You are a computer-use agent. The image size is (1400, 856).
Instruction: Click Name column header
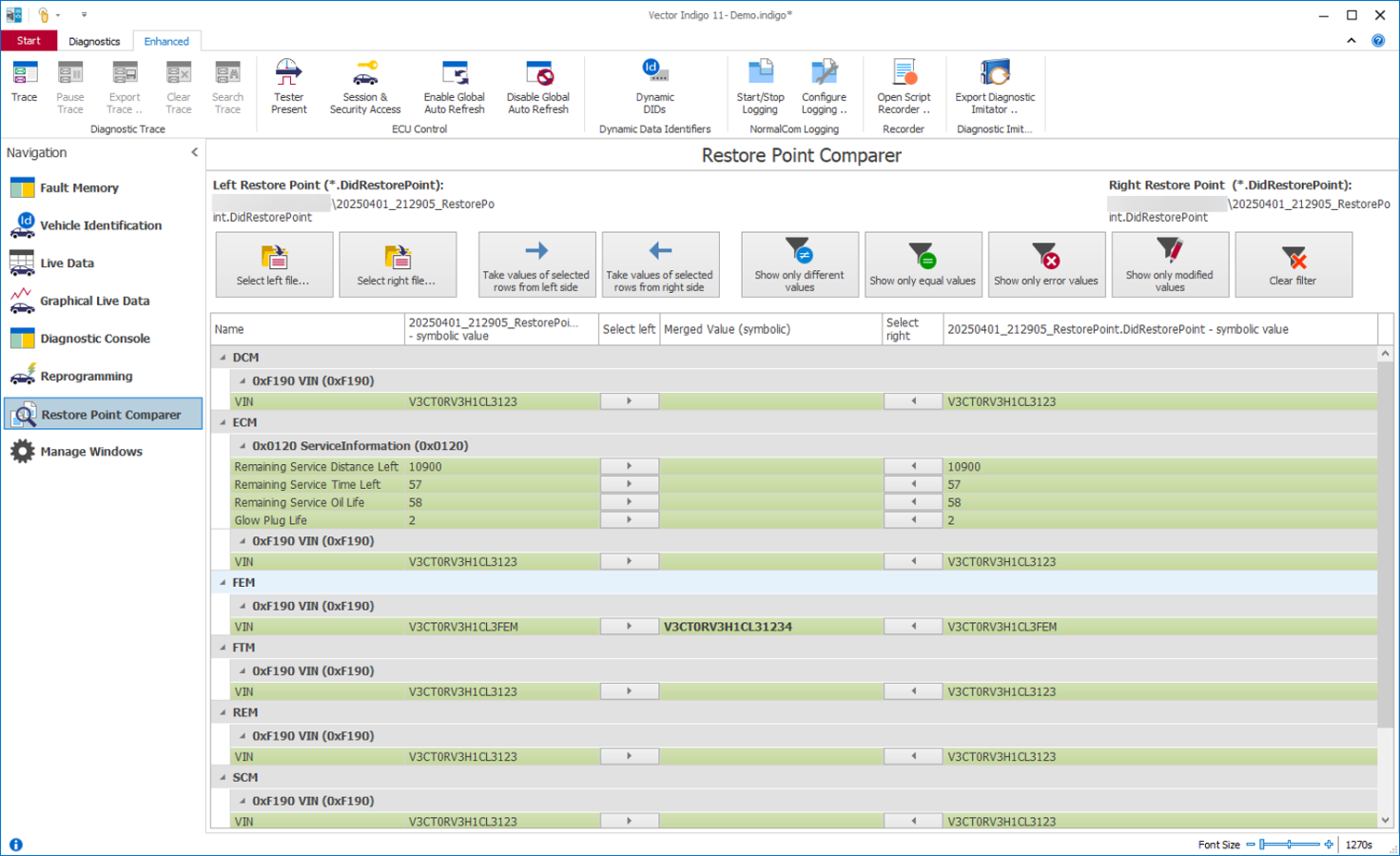tap(308, 329)
